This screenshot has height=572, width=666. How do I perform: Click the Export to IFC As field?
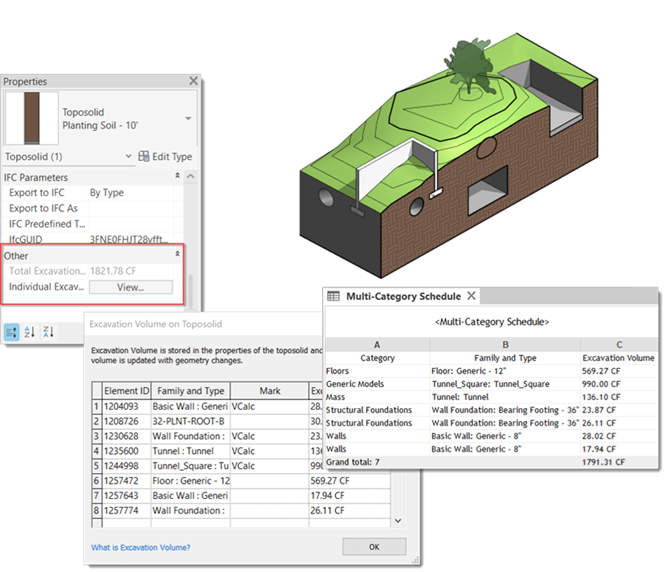pos(131,208)
